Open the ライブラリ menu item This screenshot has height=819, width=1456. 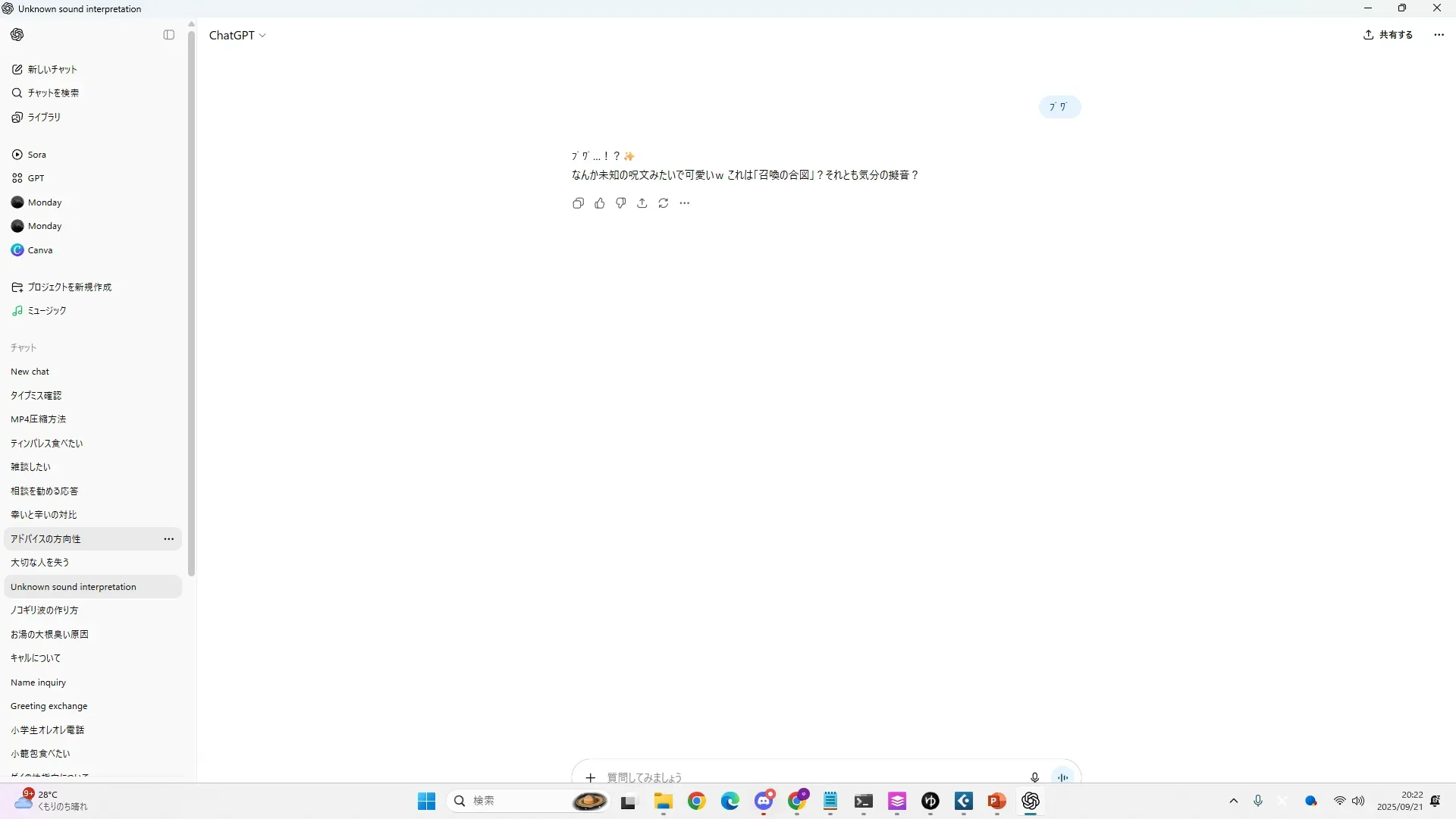(x=44, y=118)
